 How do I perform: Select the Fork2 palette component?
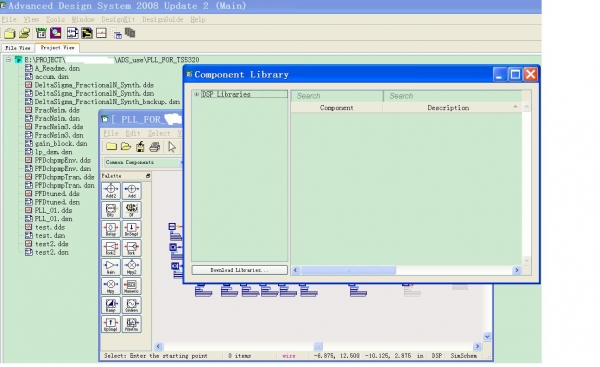click(111, 248)
